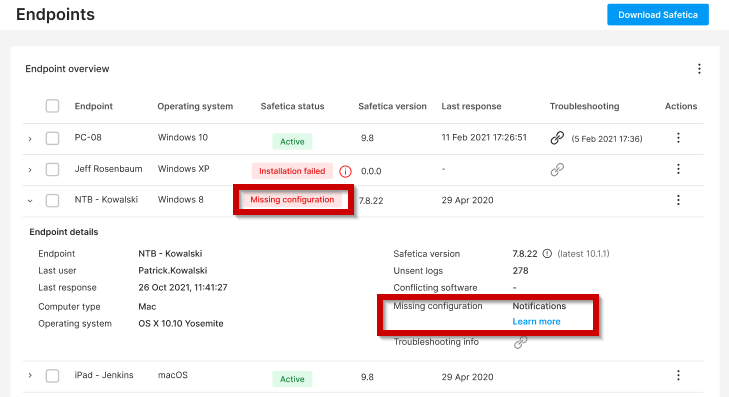Click the Safetica version column header
Viewport: 729px width, 397px height.
[x=392, y=106]
